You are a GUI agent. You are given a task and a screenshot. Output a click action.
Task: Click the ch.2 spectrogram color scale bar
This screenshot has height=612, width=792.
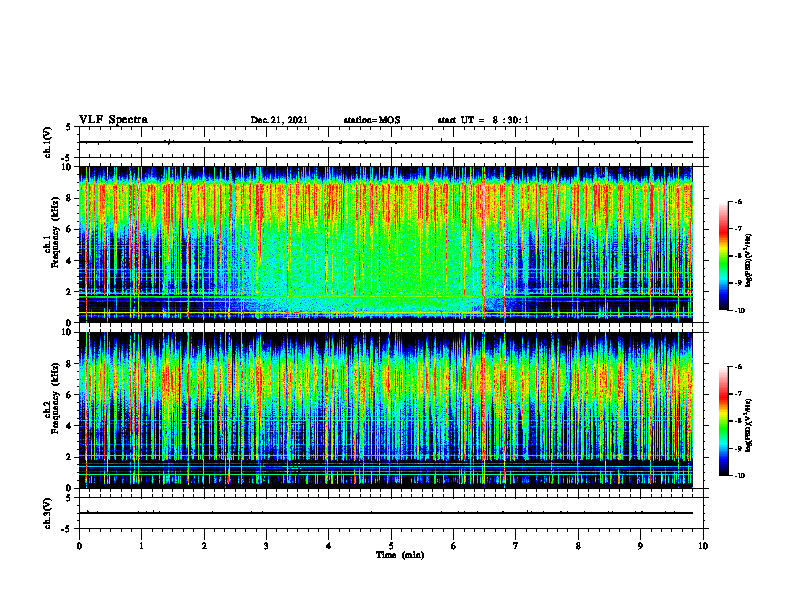723,421
